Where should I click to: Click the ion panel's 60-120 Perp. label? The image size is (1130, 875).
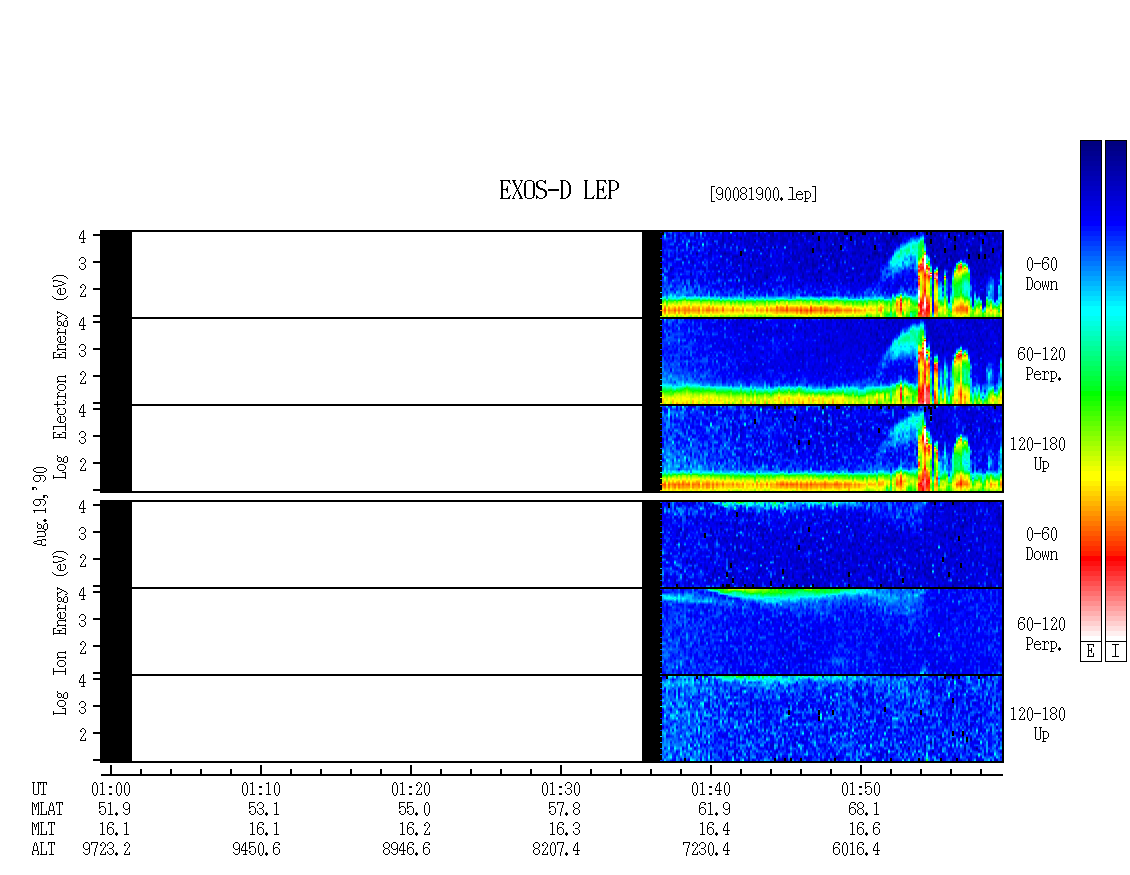[1041, 635]
